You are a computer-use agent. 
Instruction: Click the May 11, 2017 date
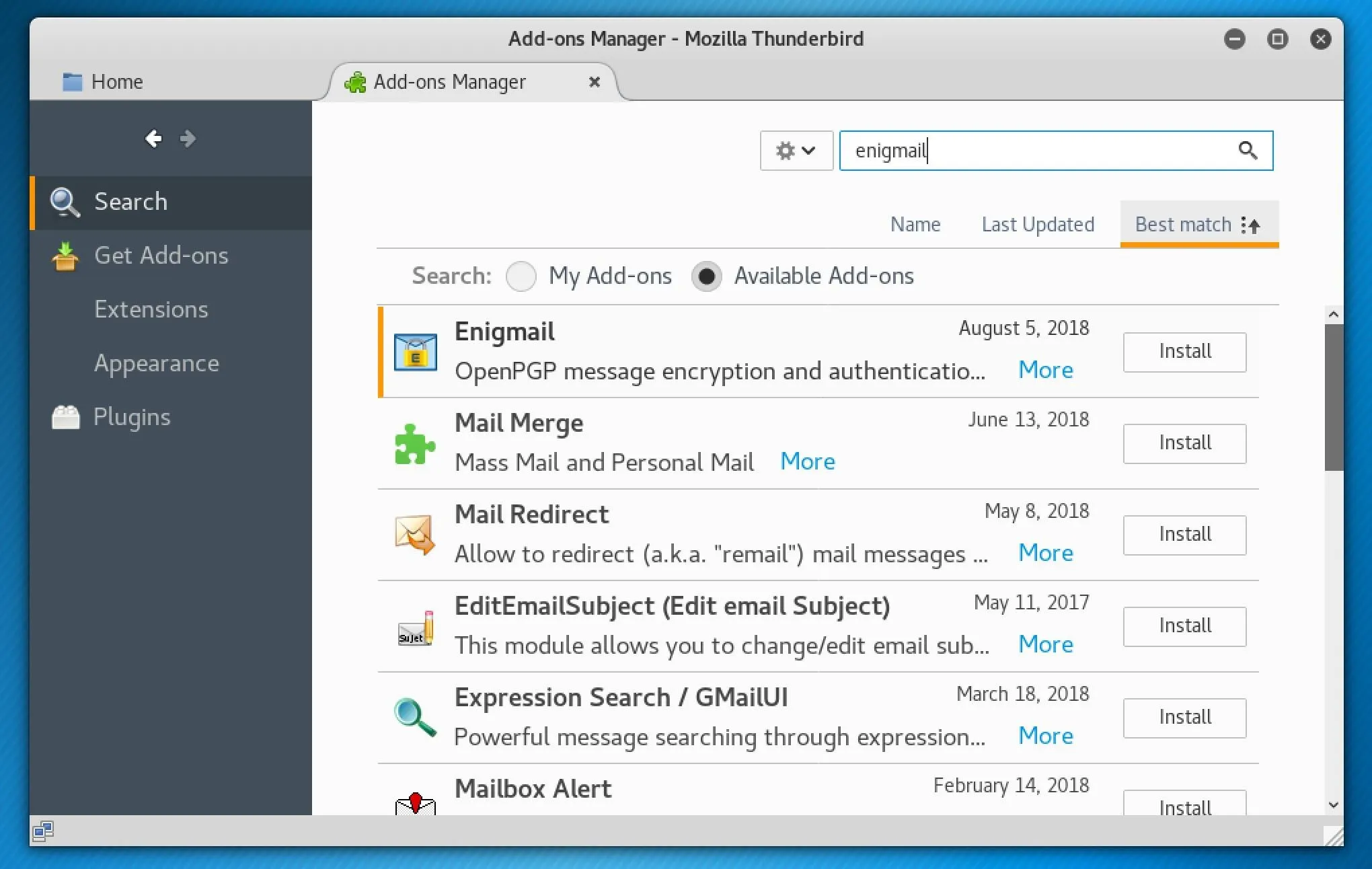tap(1031, 603)
